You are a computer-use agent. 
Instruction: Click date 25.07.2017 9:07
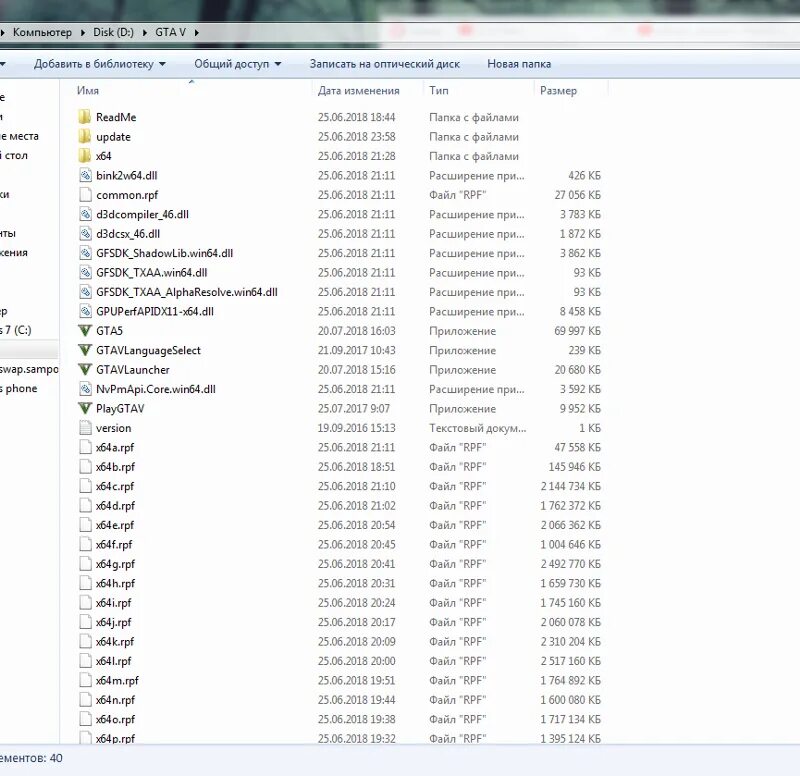coord(354,408)
